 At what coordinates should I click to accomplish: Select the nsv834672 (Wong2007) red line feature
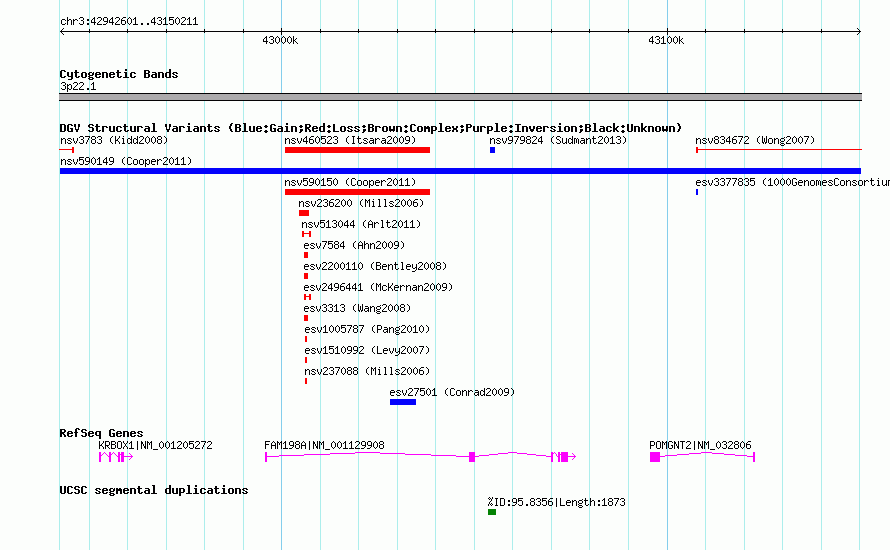779,150
